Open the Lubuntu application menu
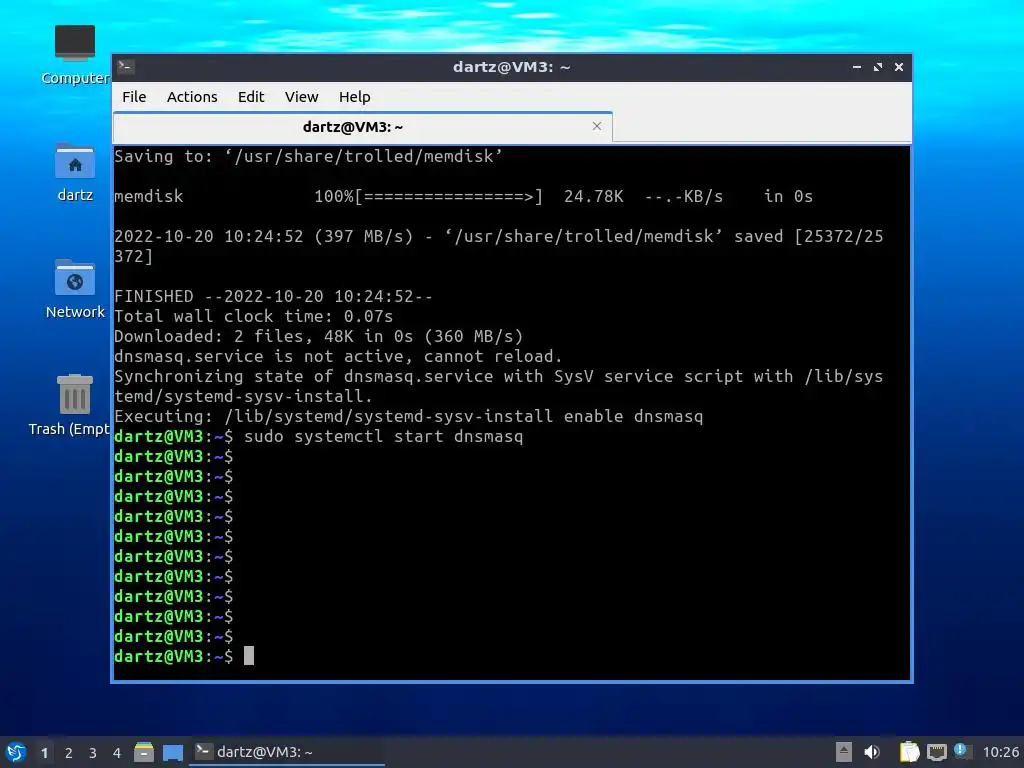The height and width of the screenshot is (768, 1024). coord(16,752)
